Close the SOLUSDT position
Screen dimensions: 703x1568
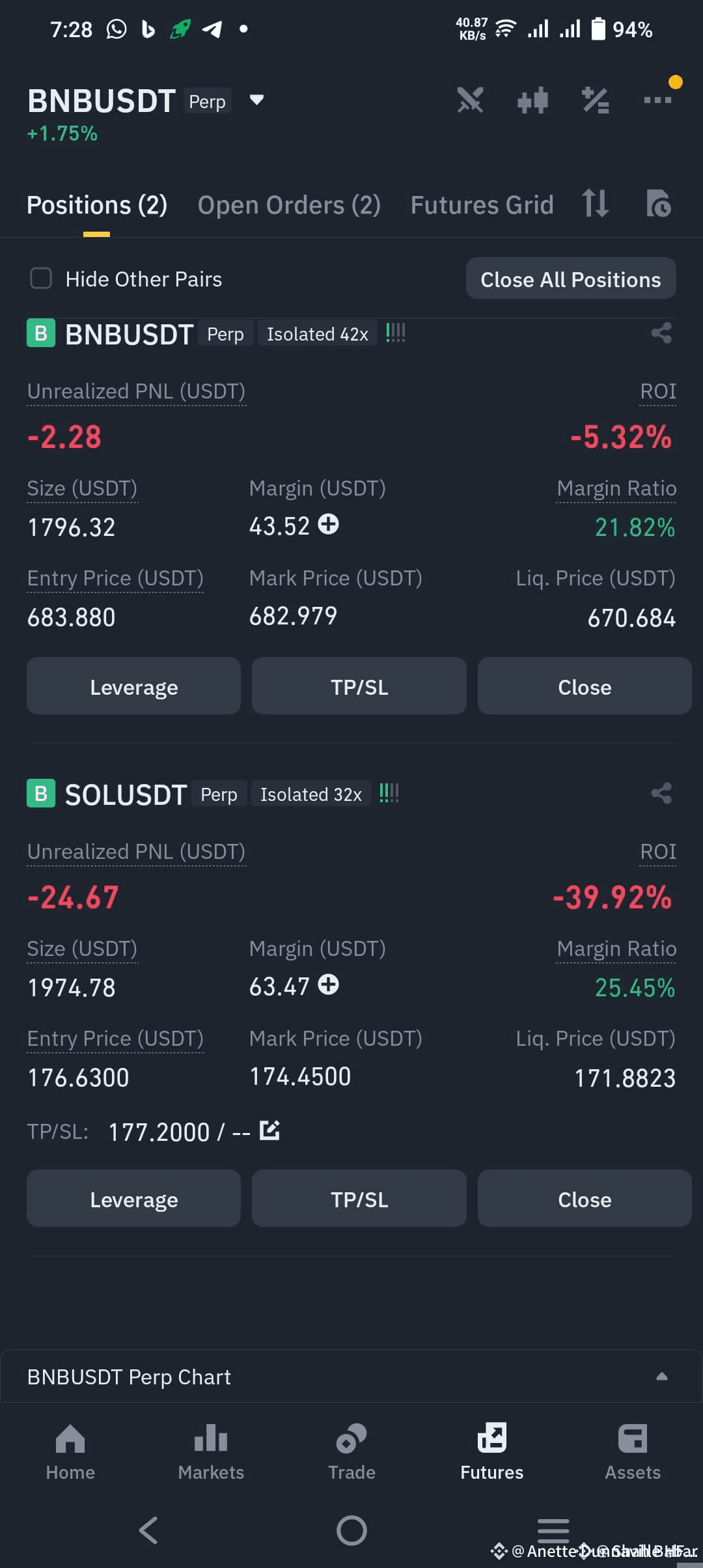585,1199
